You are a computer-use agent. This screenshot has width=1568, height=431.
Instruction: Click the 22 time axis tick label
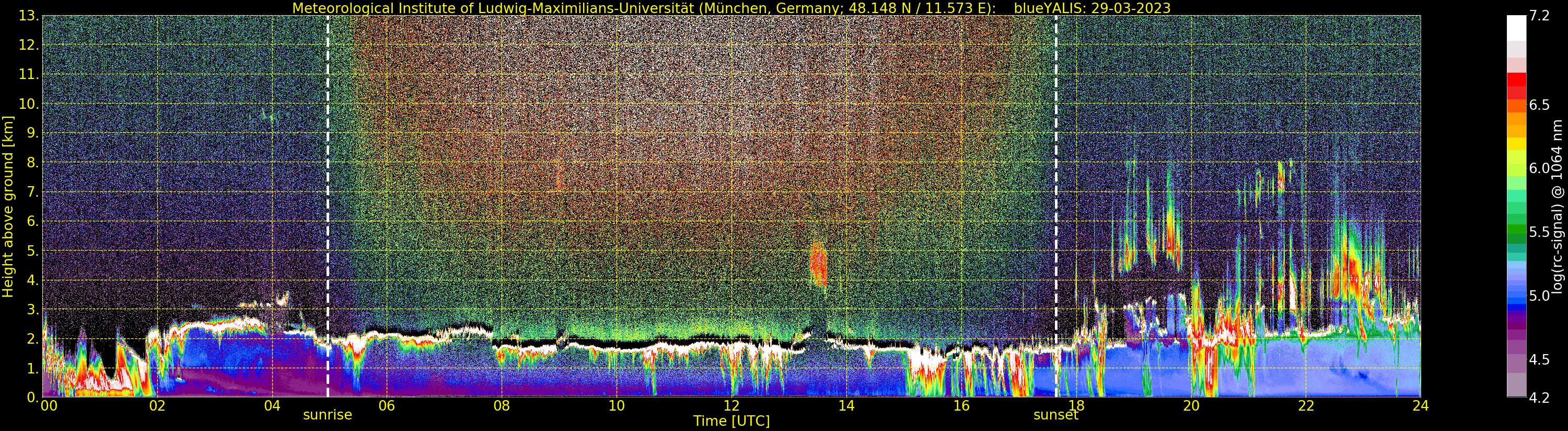click(1306, 406)
